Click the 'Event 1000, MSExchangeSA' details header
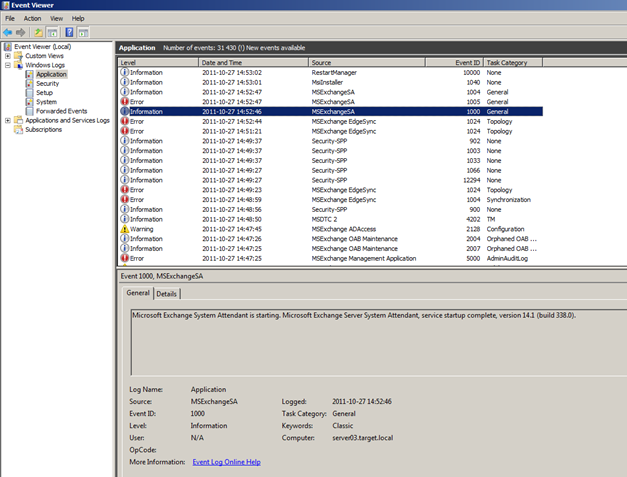Viewport: 627px width, 477px height. click(x=162, y=276)
